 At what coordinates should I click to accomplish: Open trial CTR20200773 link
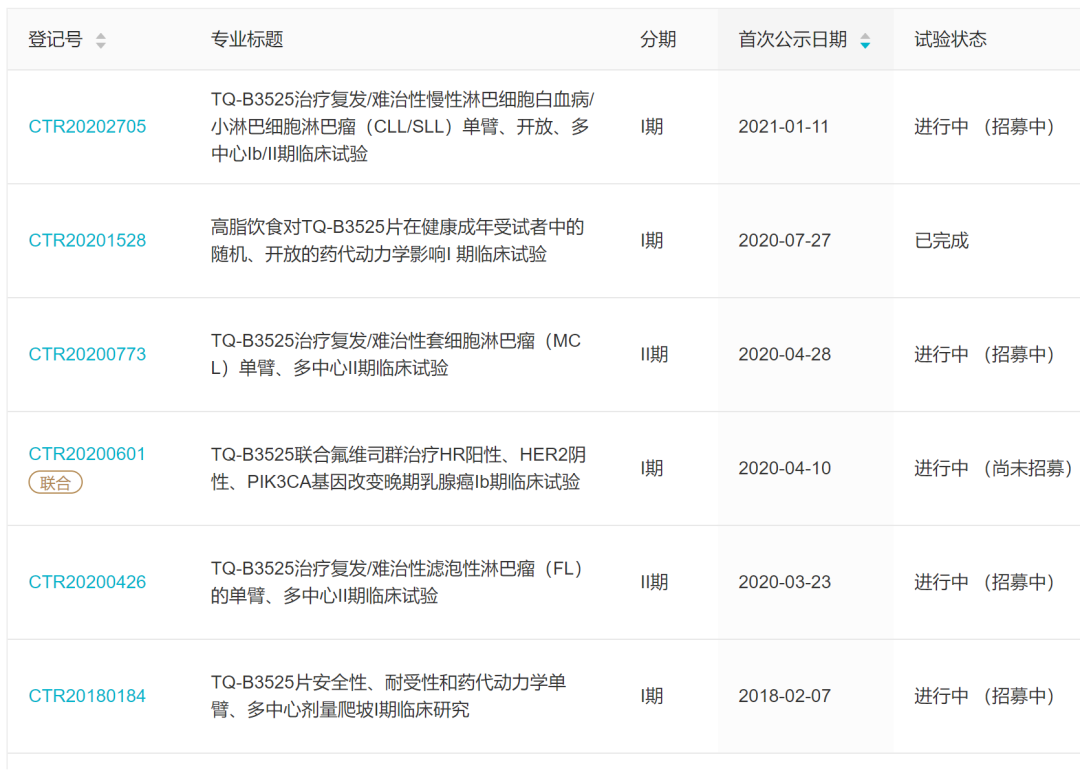(87, 354)
